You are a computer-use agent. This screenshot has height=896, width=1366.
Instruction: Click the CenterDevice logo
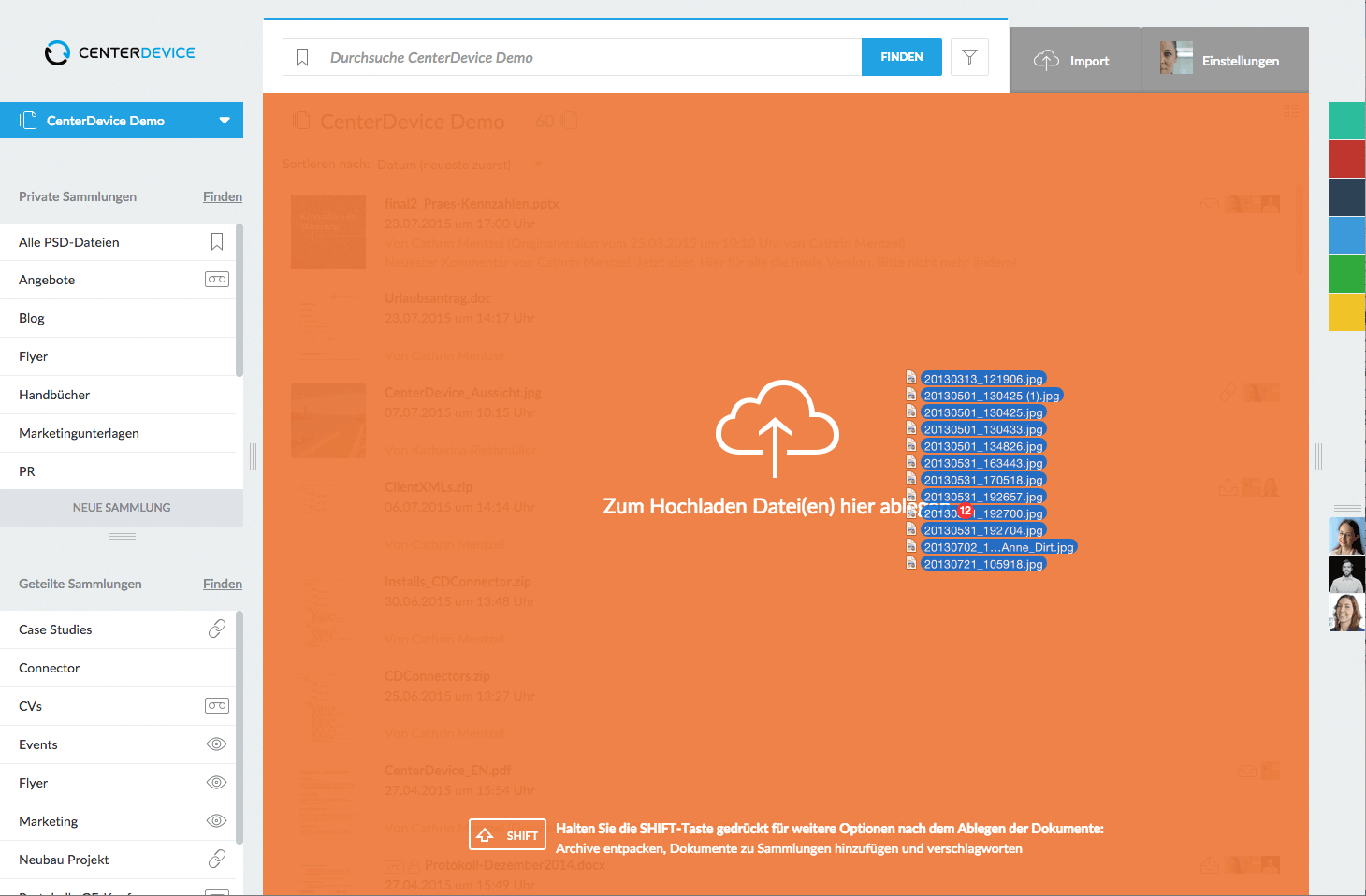(120, 52)
